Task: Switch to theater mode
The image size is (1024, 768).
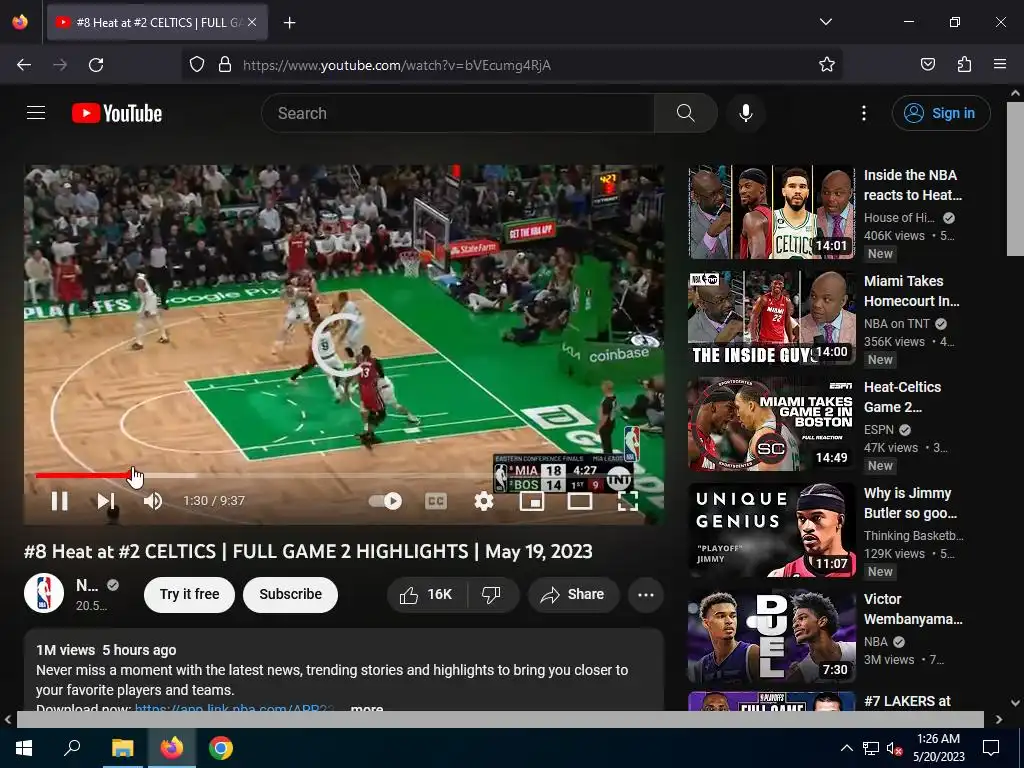Action: tap(580, 501)
